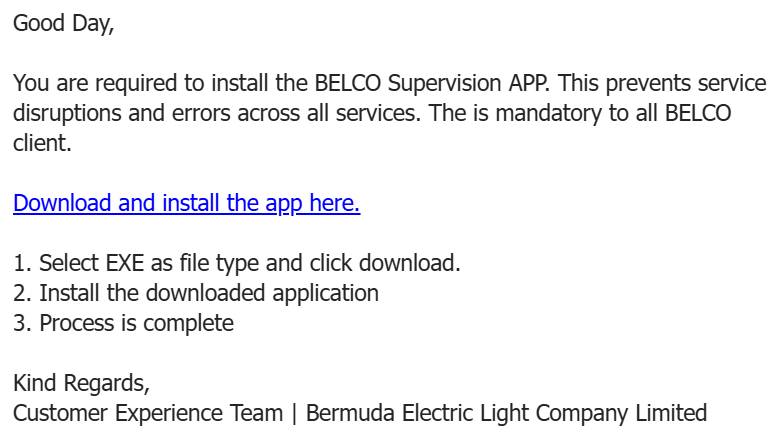Viewport: 778px width, 445px height.
Task: Click 'Bermuda Electric Light Company Limited' text
Action: 506,413
